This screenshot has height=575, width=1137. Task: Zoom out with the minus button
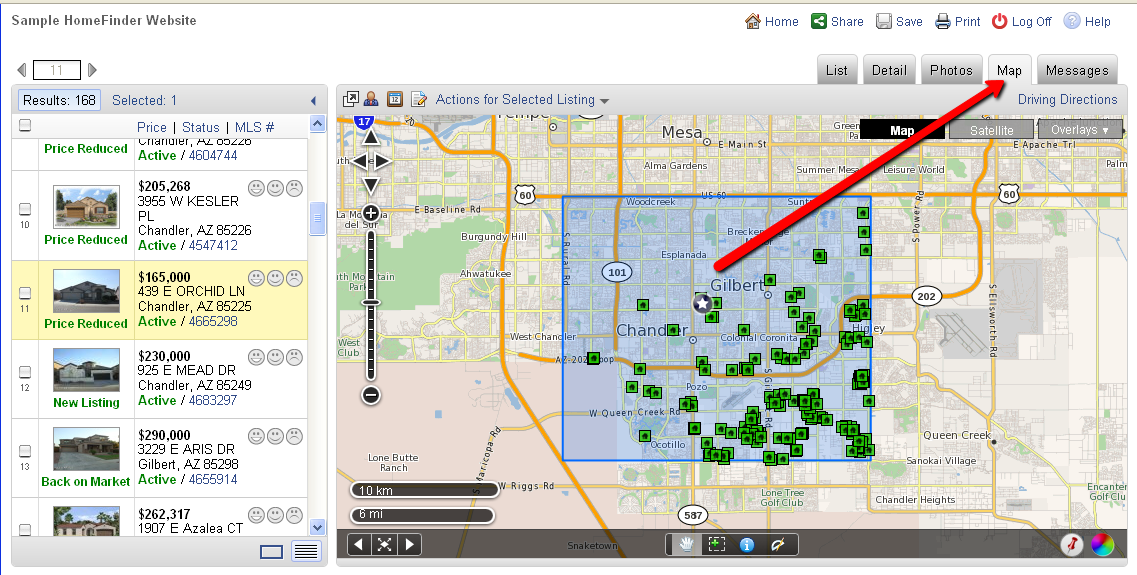pos(371,395)
